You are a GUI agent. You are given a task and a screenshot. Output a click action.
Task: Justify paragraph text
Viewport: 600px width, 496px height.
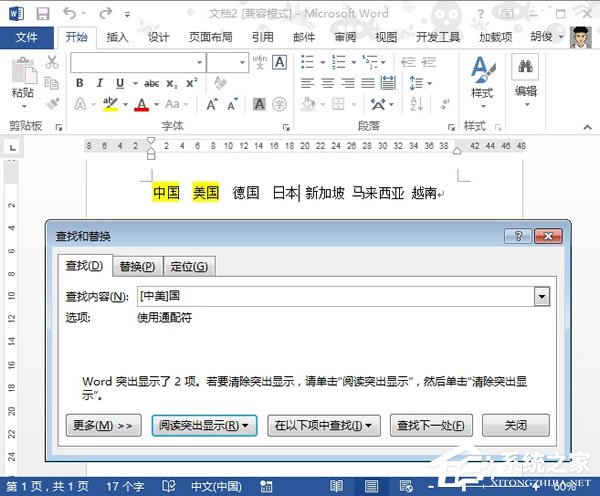[368, 83]
